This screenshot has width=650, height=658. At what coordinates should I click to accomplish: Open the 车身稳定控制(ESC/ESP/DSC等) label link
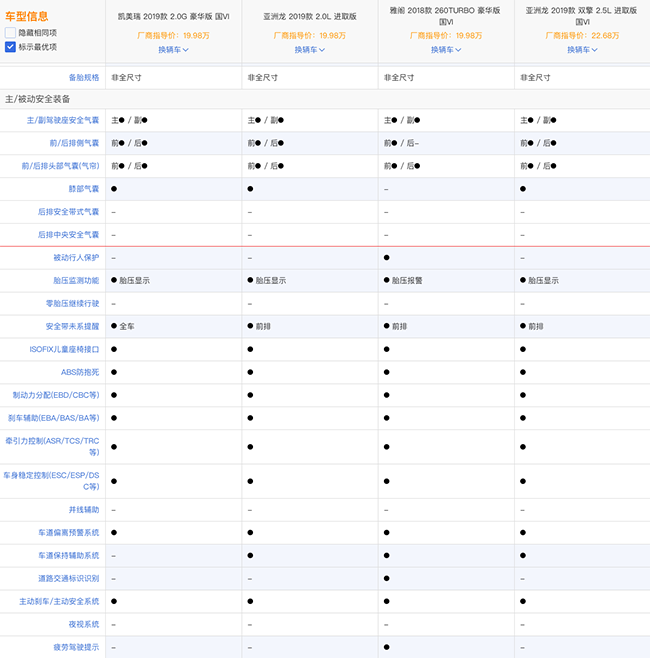point(52,481)
